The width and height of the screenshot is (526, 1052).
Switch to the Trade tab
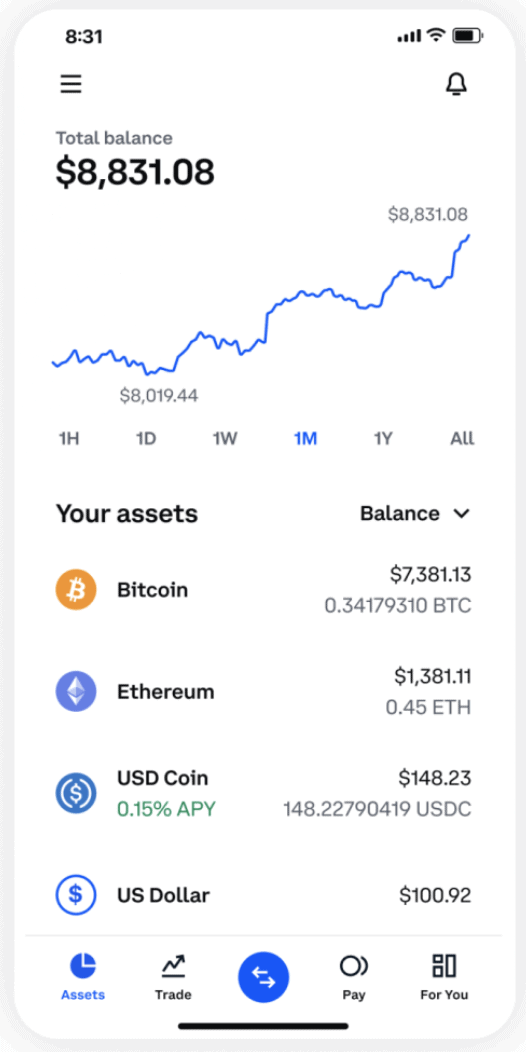pyautogui.click(x=173, y=978)
